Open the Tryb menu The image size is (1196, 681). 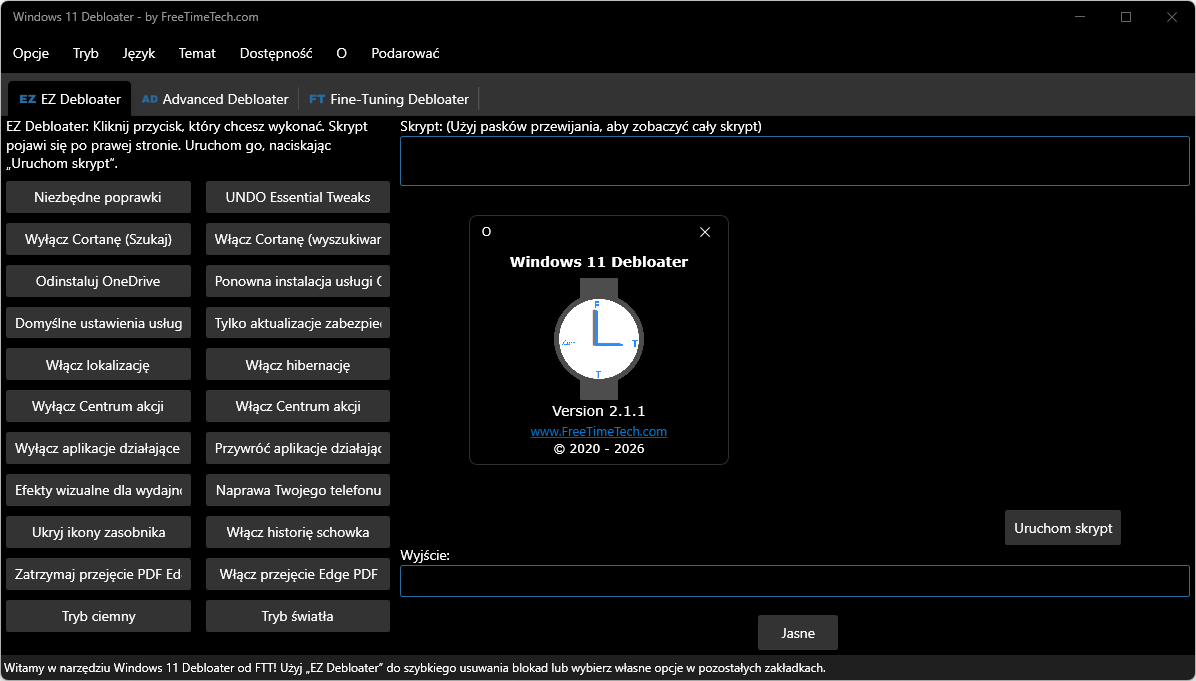(x=85, y=53)
